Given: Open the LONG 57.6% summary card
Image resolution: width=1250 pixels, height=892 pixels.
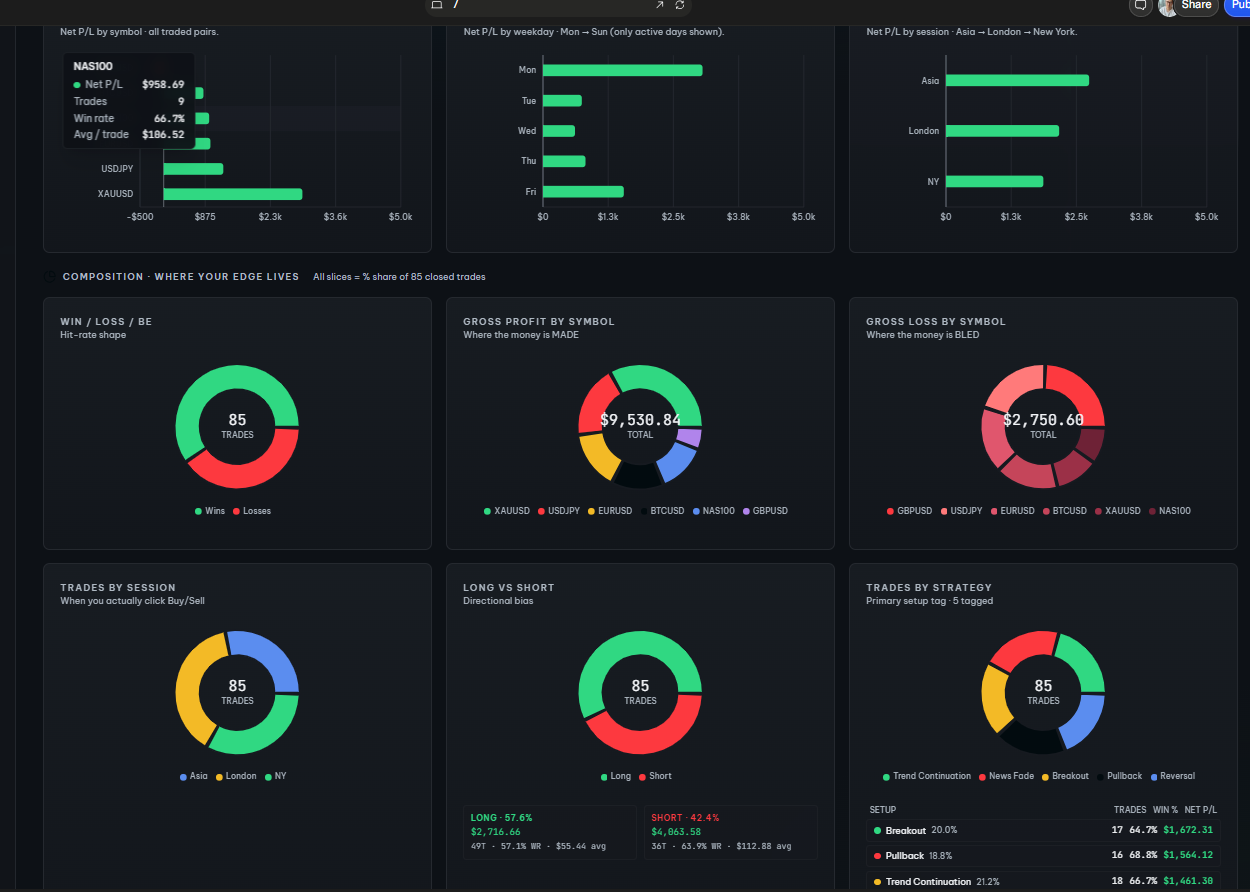Looking at the screenshot, I should [549, 832].
